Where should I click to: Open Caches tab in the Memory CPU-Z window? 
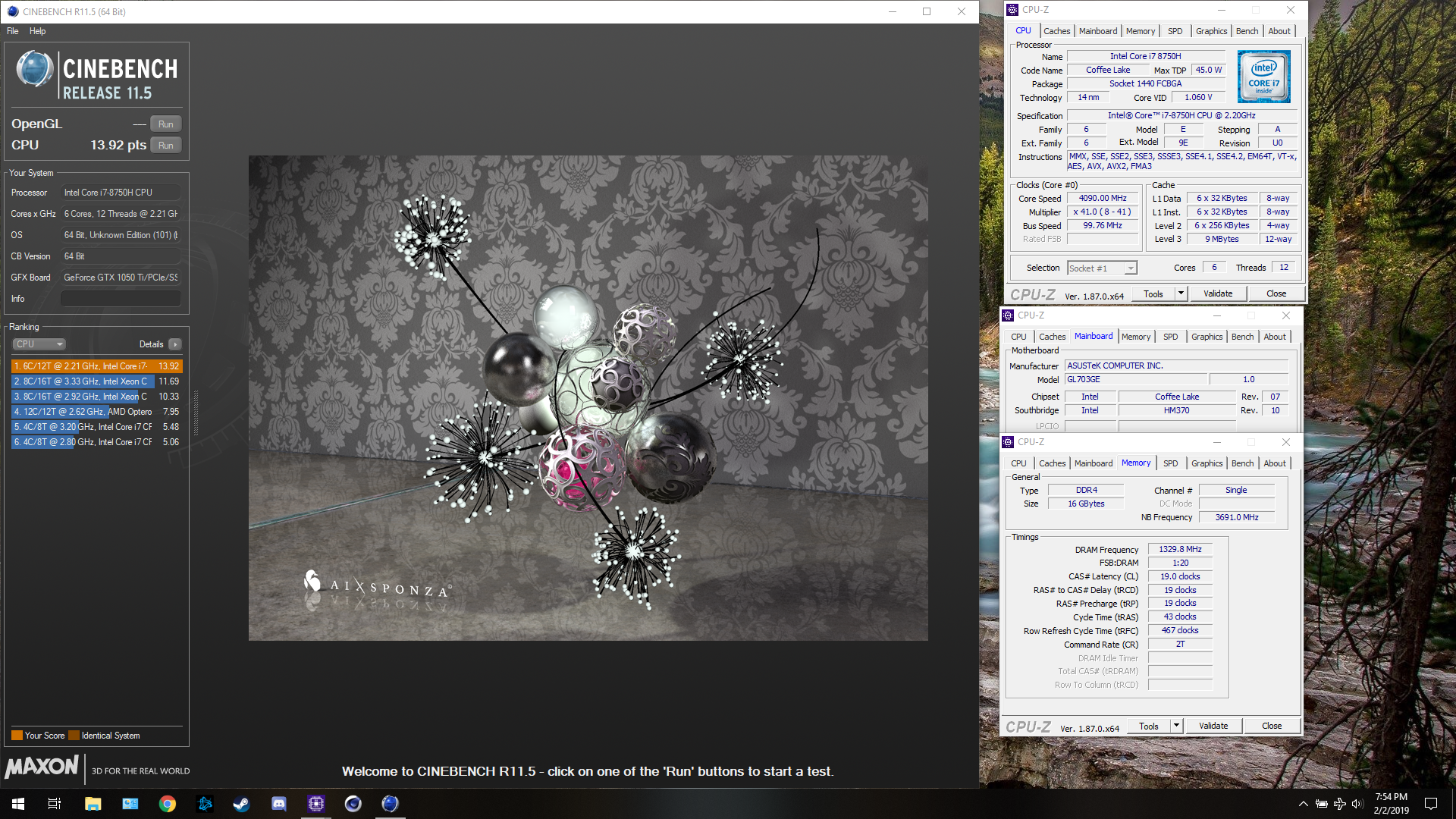pyautogui.click(x=1052, y=463)
